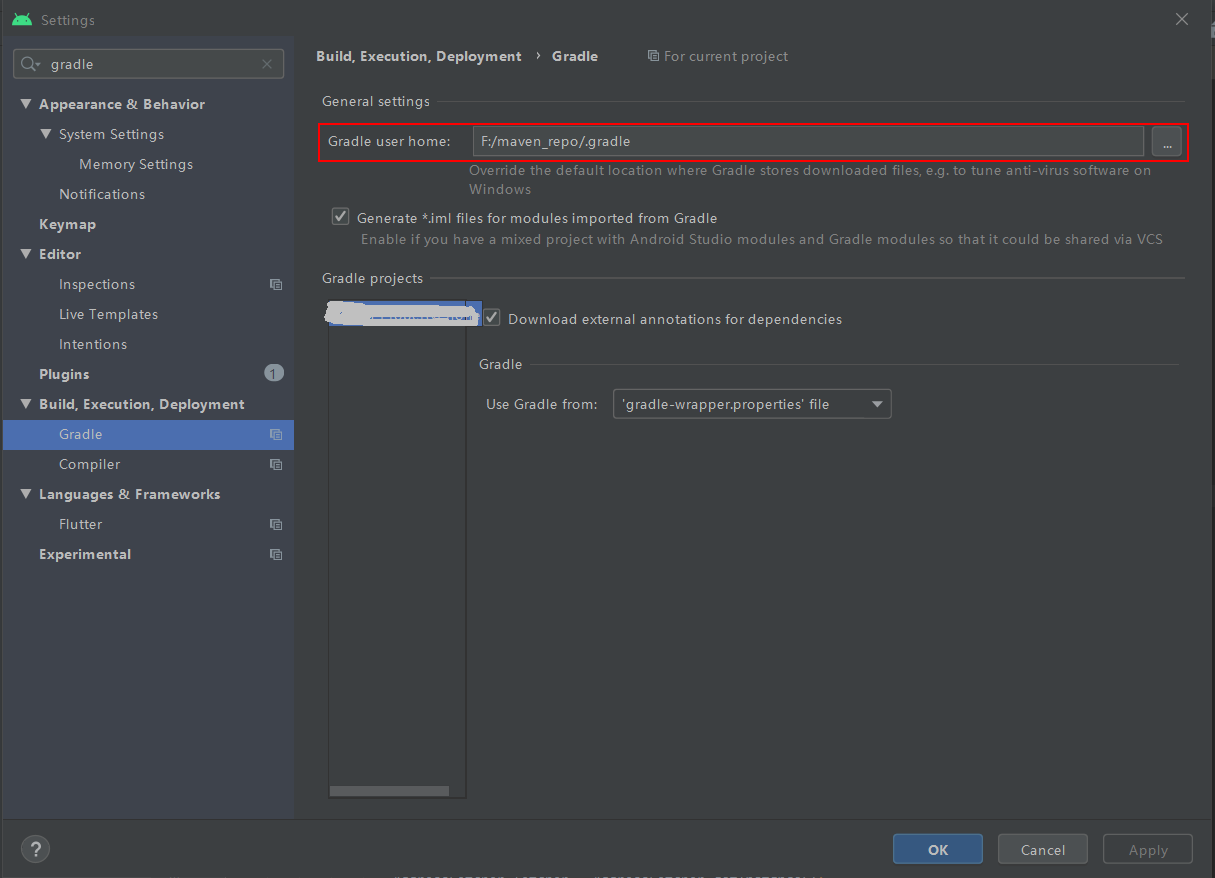Collapse System Settings node
This screenshot has height=878, width=1215.
46,134
